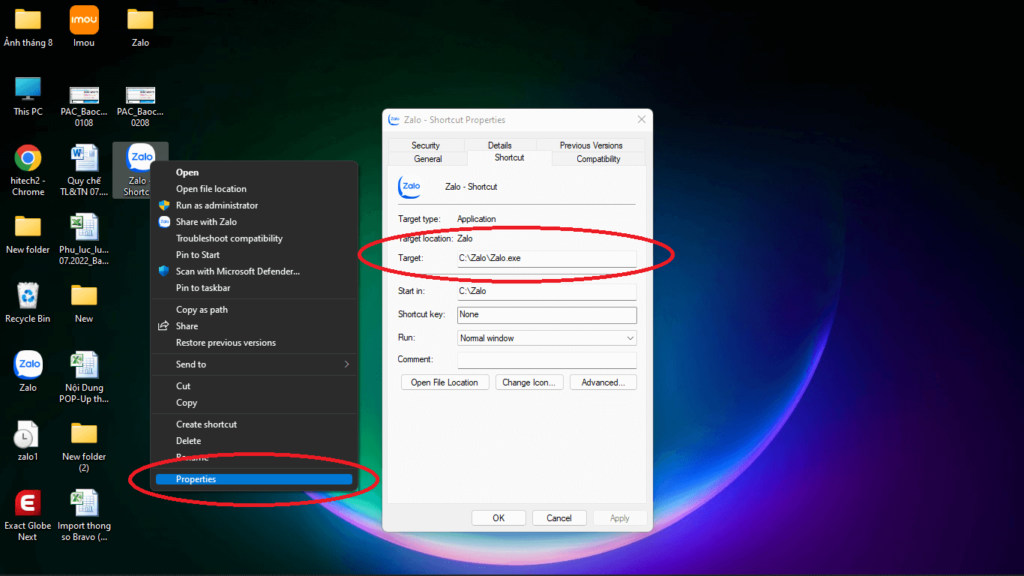Viewport: 1024px width, 576px height.
Task: Select the zalo1 file icon
Action: coord(28,434)
